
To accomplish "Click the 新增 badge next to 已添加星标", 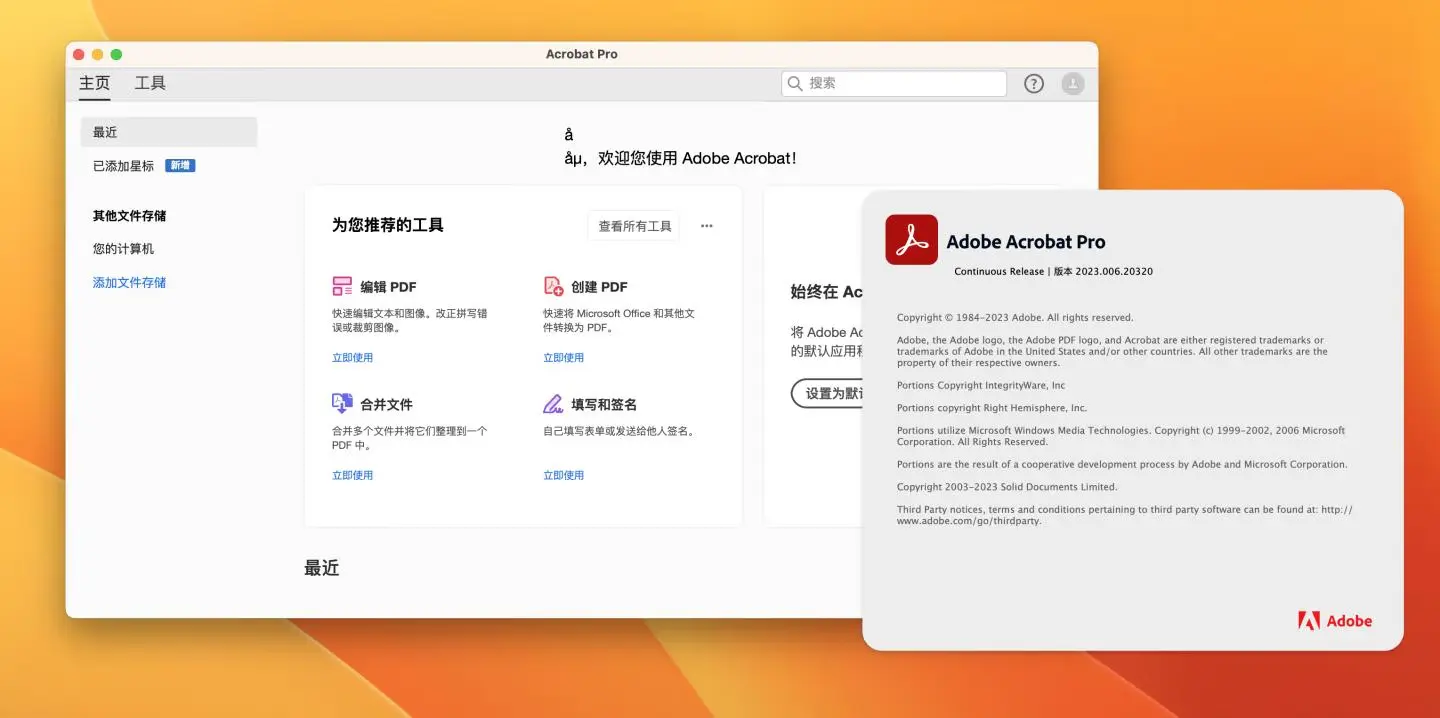I will tap(180, 166).
